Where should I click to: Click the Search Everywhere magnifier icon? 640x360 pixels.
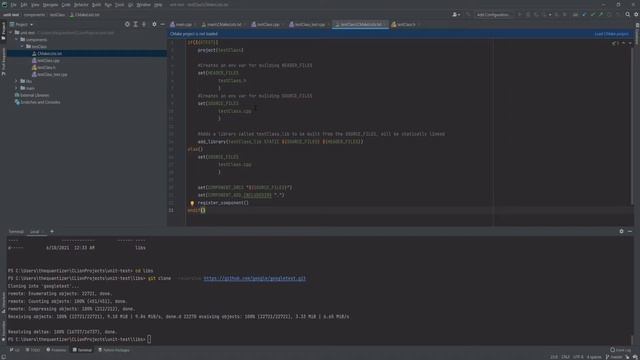[x=628, y=15]
